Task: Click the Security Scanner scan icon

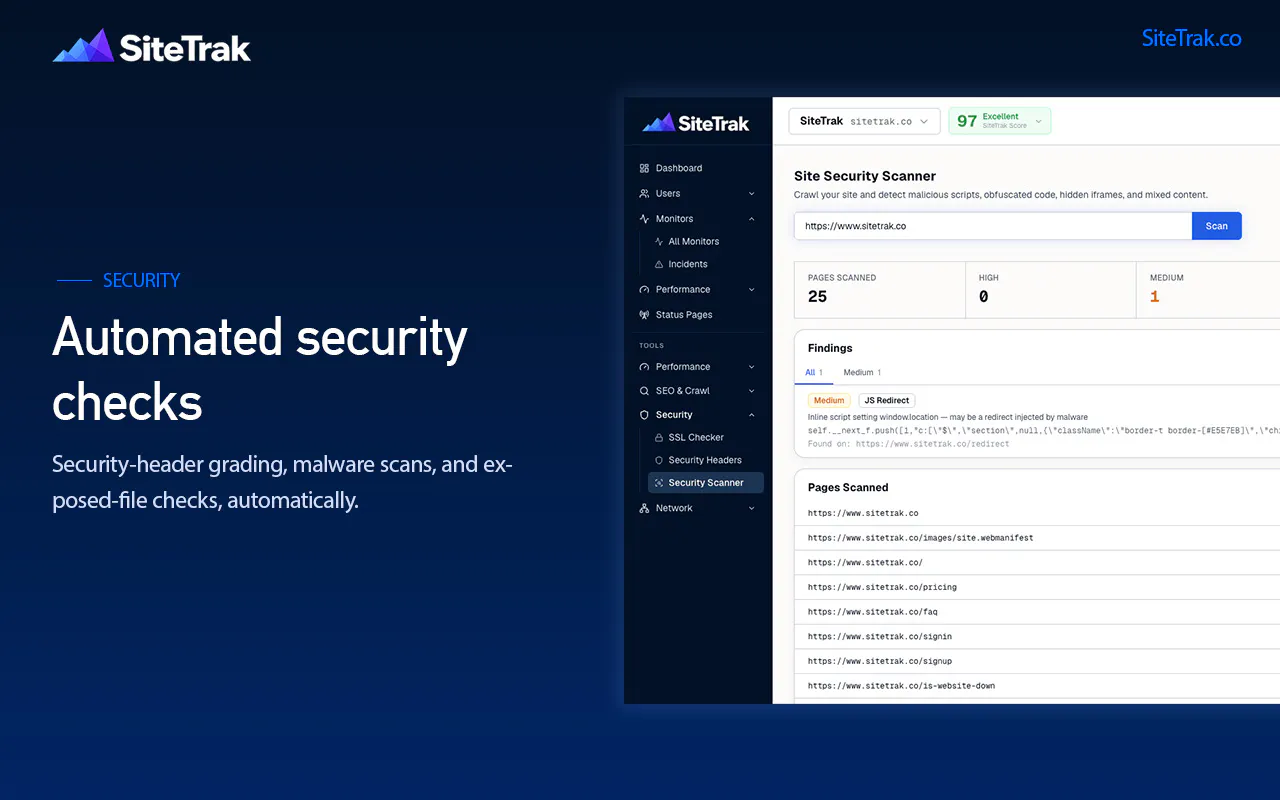Action: (659, 483)
